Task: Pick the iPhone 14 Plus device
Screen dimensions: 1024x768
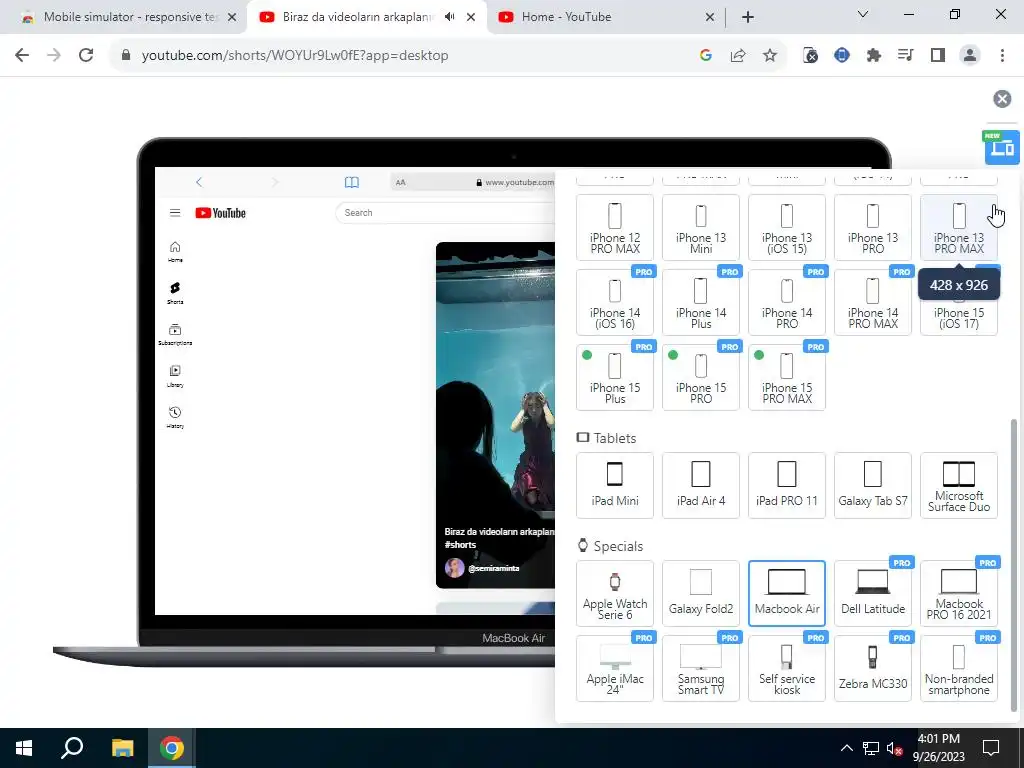Action: click(701, 302)
